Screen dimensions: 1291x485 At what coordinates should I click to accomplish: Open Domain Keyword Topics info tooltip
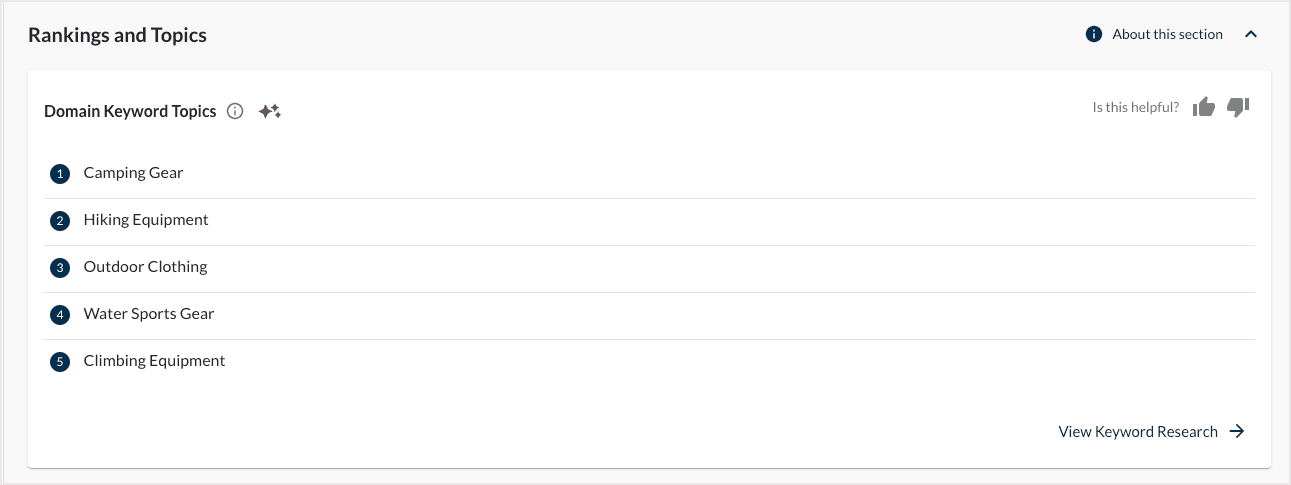(x=235, y=112)
